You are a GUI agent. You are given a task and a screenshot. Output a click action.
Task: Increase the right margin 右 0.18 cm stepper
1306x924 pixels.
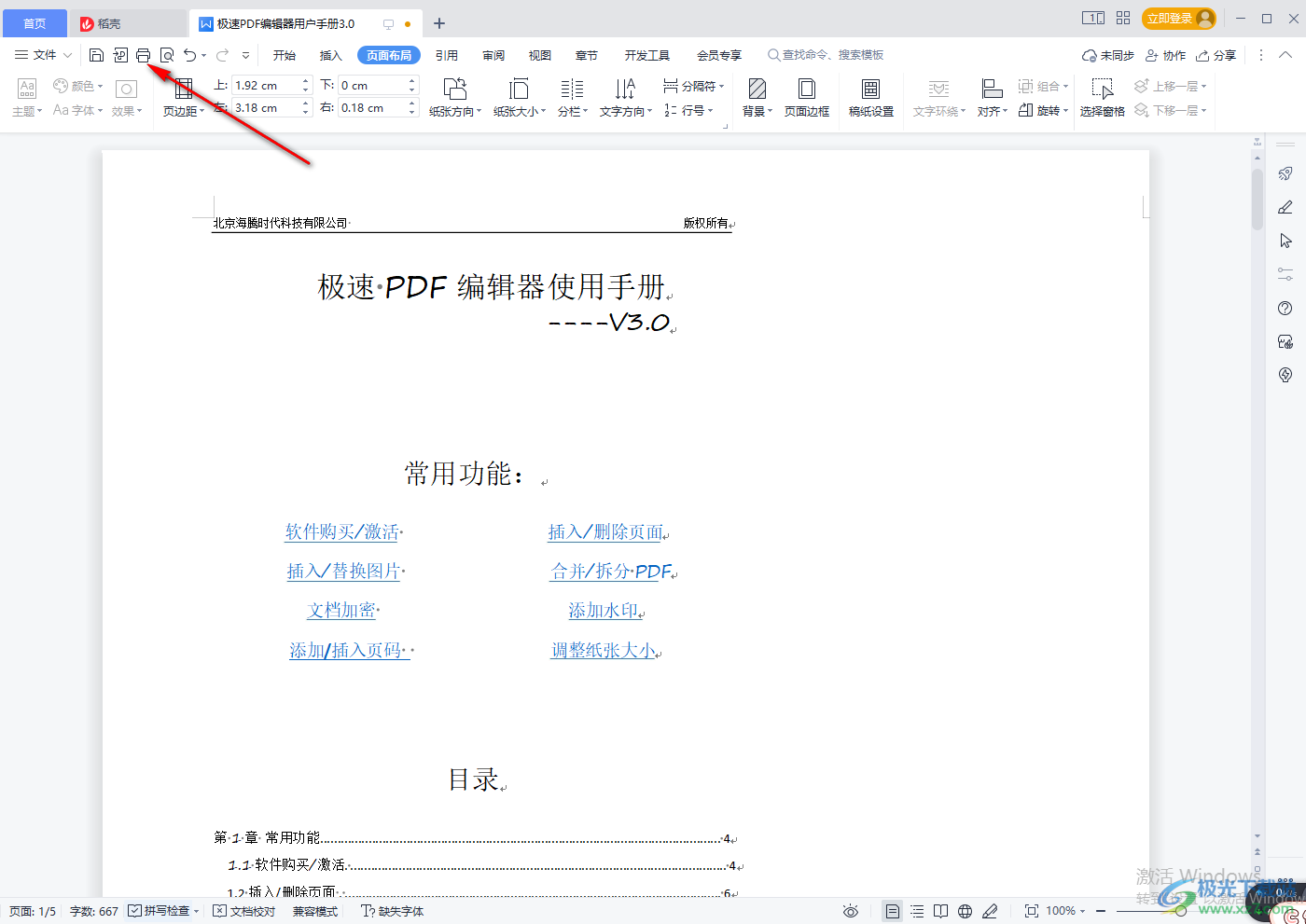[x=412, y=103]
